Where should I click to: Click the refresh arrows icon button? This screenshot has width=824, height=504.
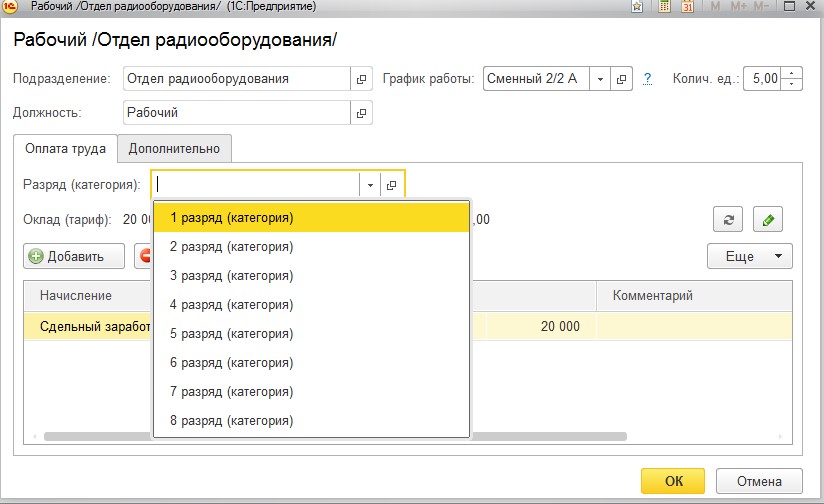(x=728, y=220)
